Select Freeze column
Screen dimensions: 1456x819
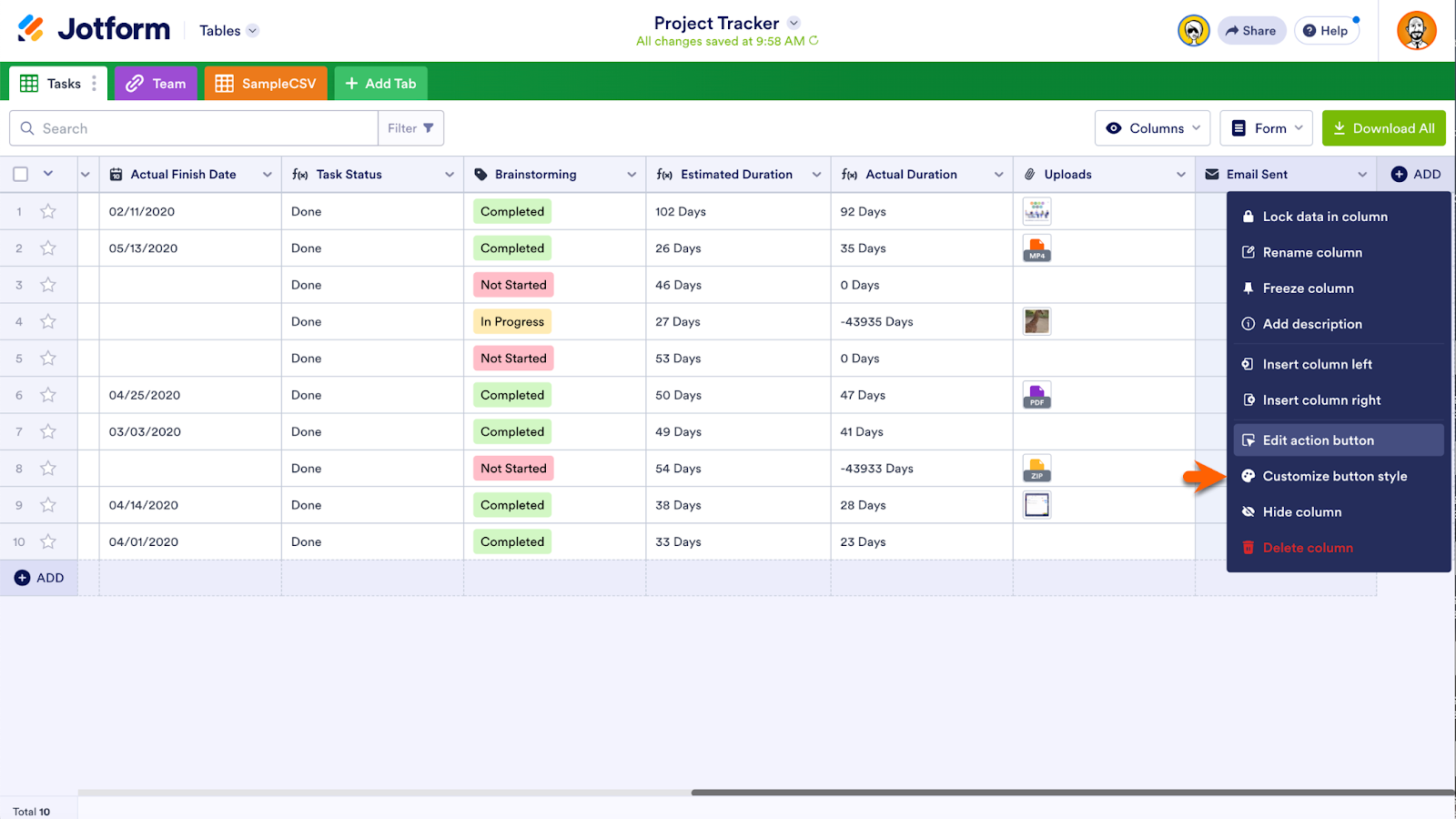pyautogui.click(x=1339, y=288)
